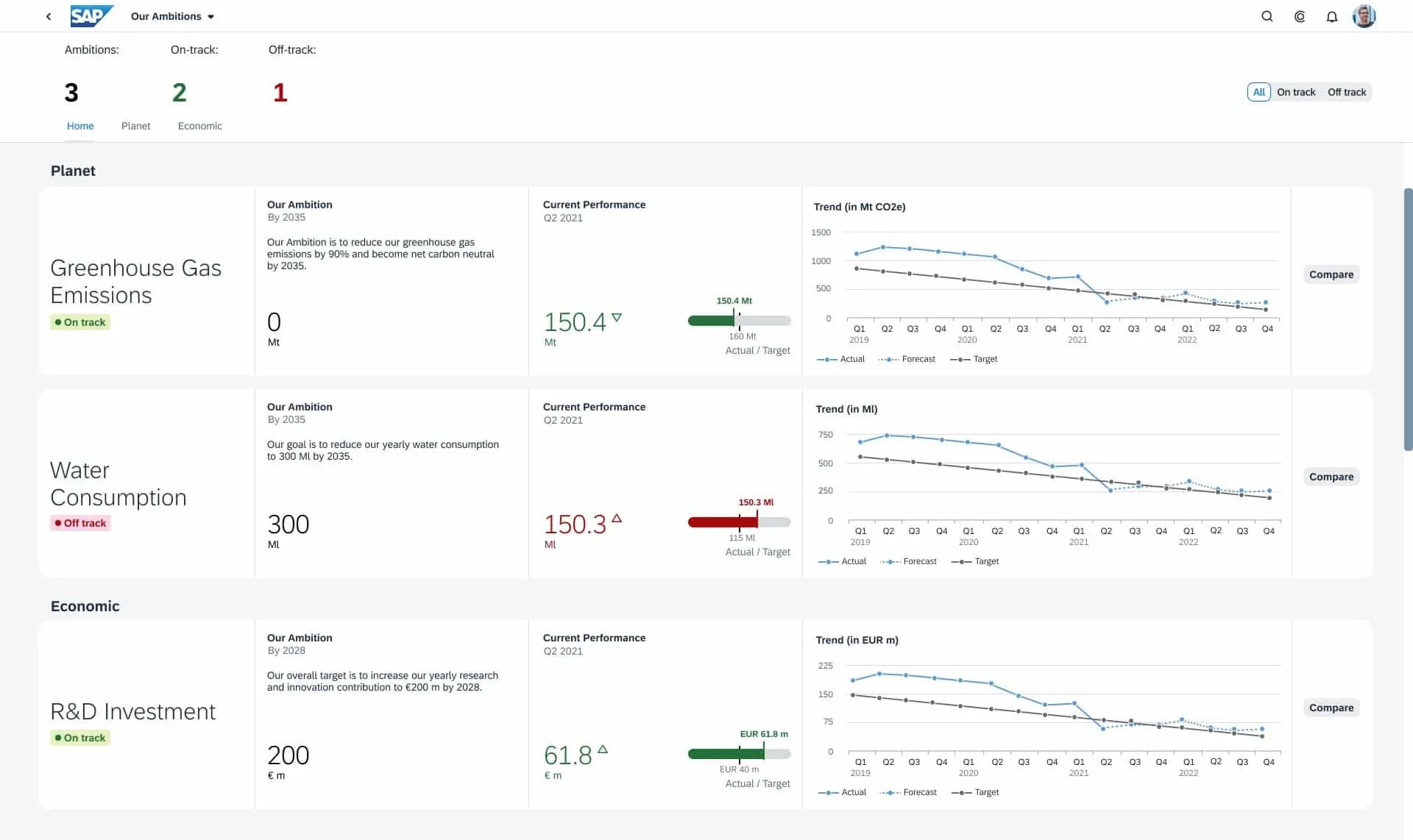Click the 150.3 Ml performance value

[x=574, y=524]
